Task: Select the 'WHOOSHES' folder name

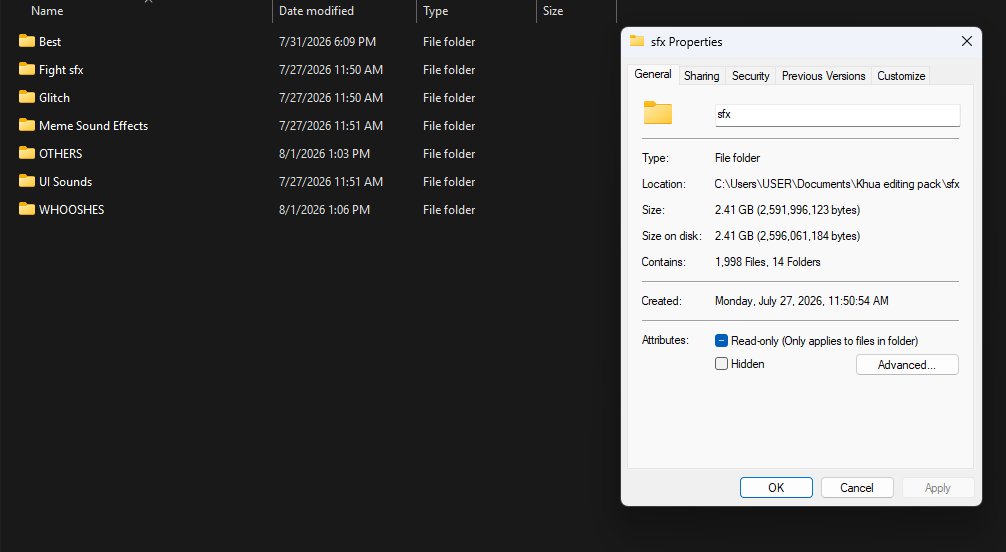Action: pyautogui.click(x=71, y=210)
